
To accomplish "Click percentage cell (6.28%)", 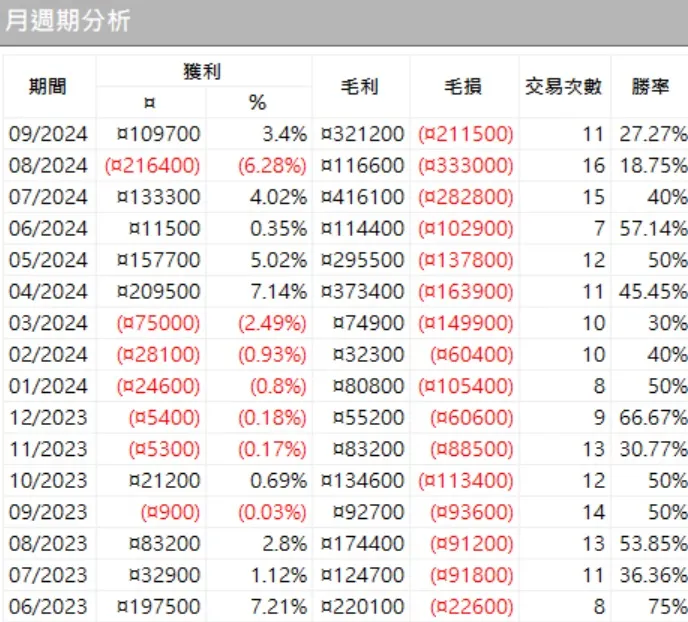I will [272, 165].
